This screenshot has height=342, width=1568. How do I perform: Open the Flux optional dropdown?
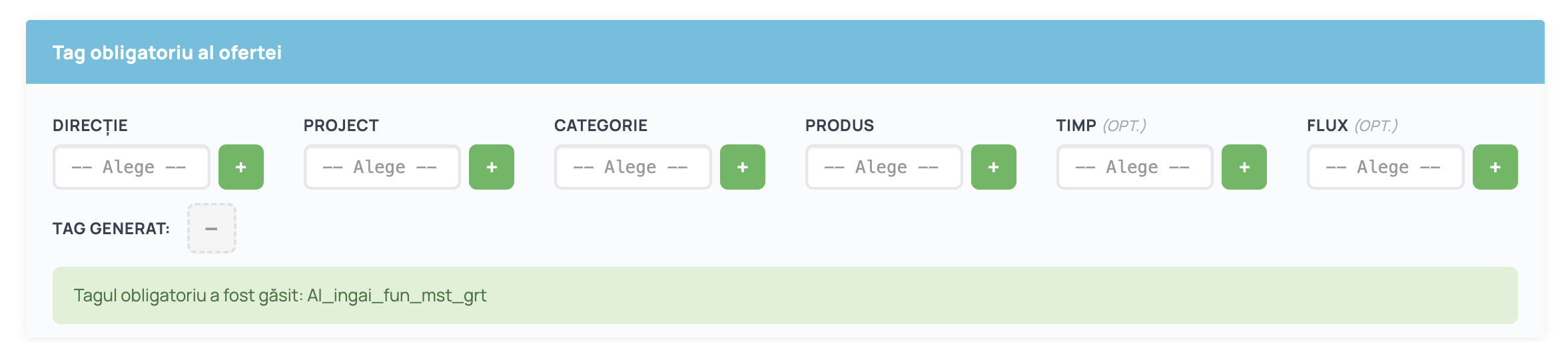coord(1385,167)
